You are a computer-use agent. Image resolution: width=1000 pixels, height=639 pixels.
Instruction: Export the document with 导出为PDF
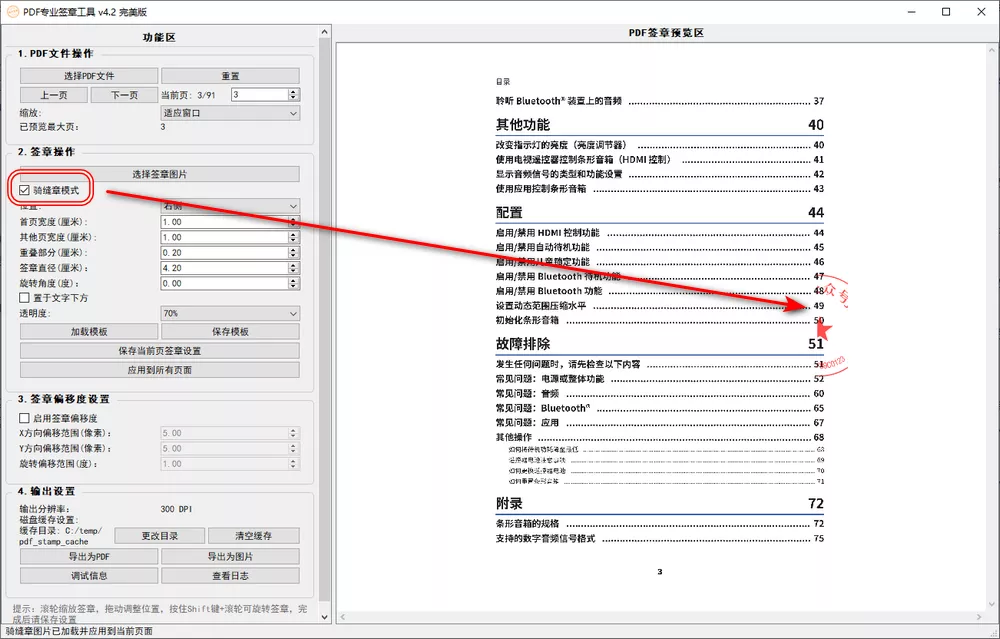click(88, 556)
